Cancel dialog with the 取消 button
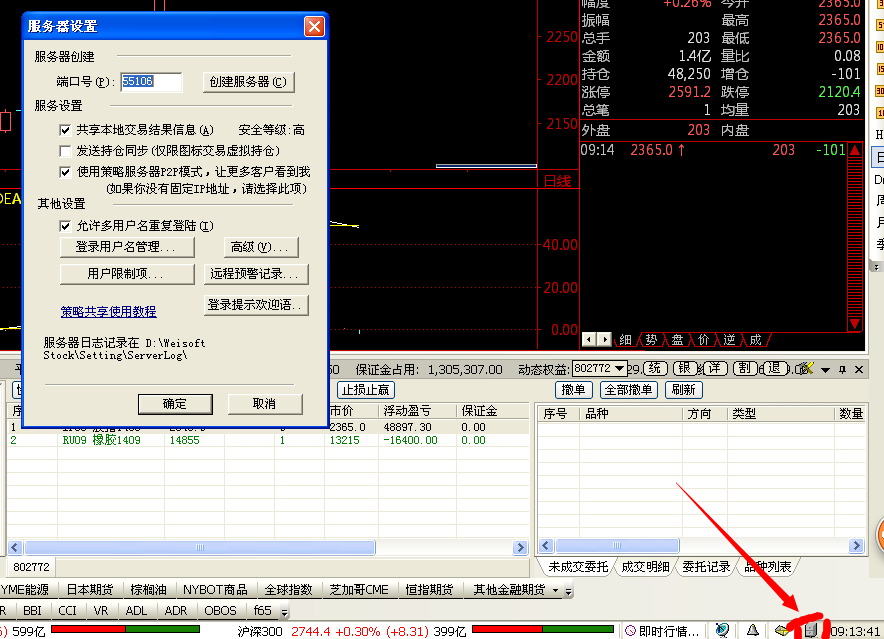884x639 pixels. pos(265,404)
